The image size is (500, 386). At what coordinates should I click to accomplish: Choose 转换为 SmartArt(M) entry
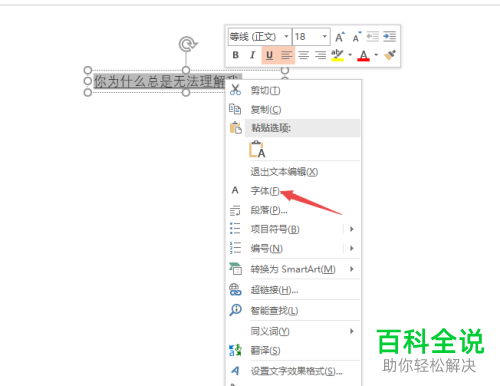tap(293, 269)
